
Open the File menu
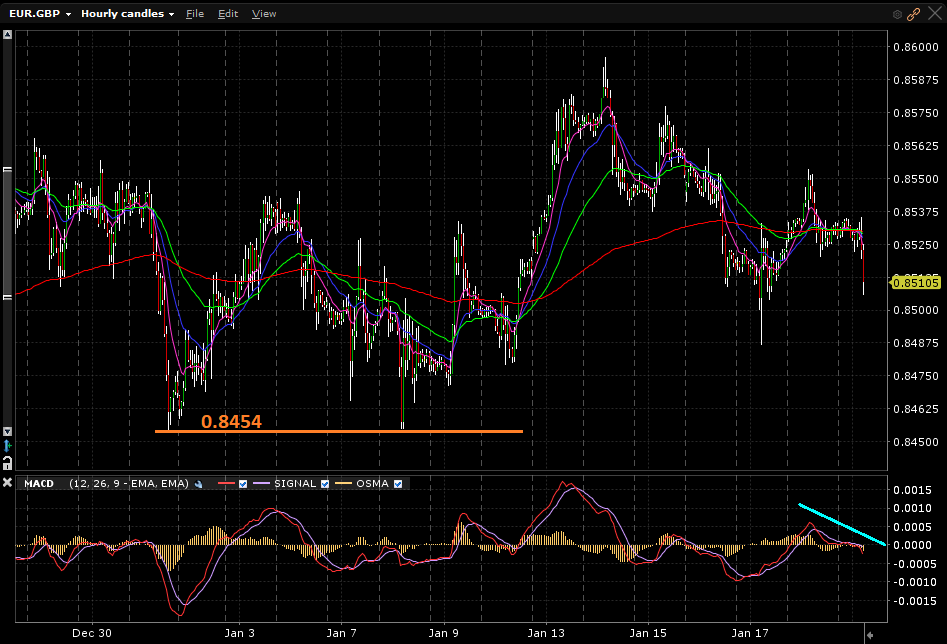195,13
